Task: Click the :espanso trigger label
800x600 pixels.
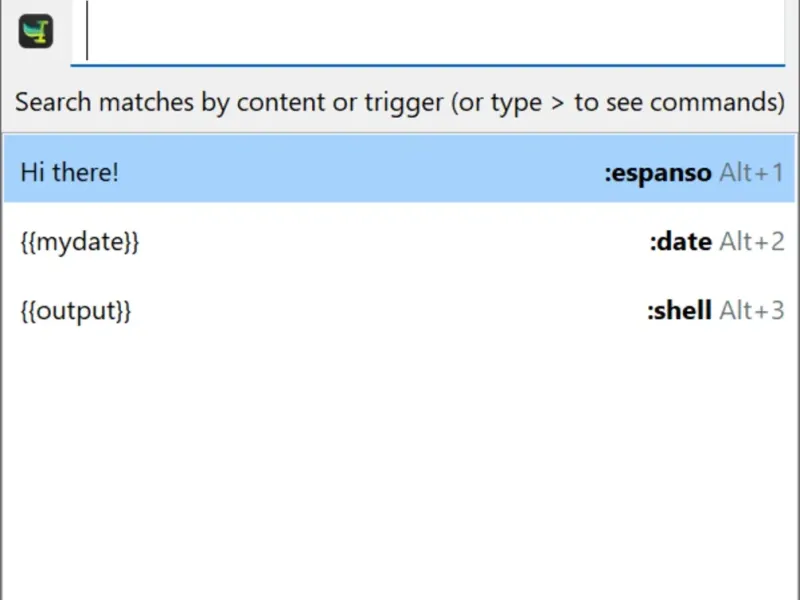Action: pos(657,172)
